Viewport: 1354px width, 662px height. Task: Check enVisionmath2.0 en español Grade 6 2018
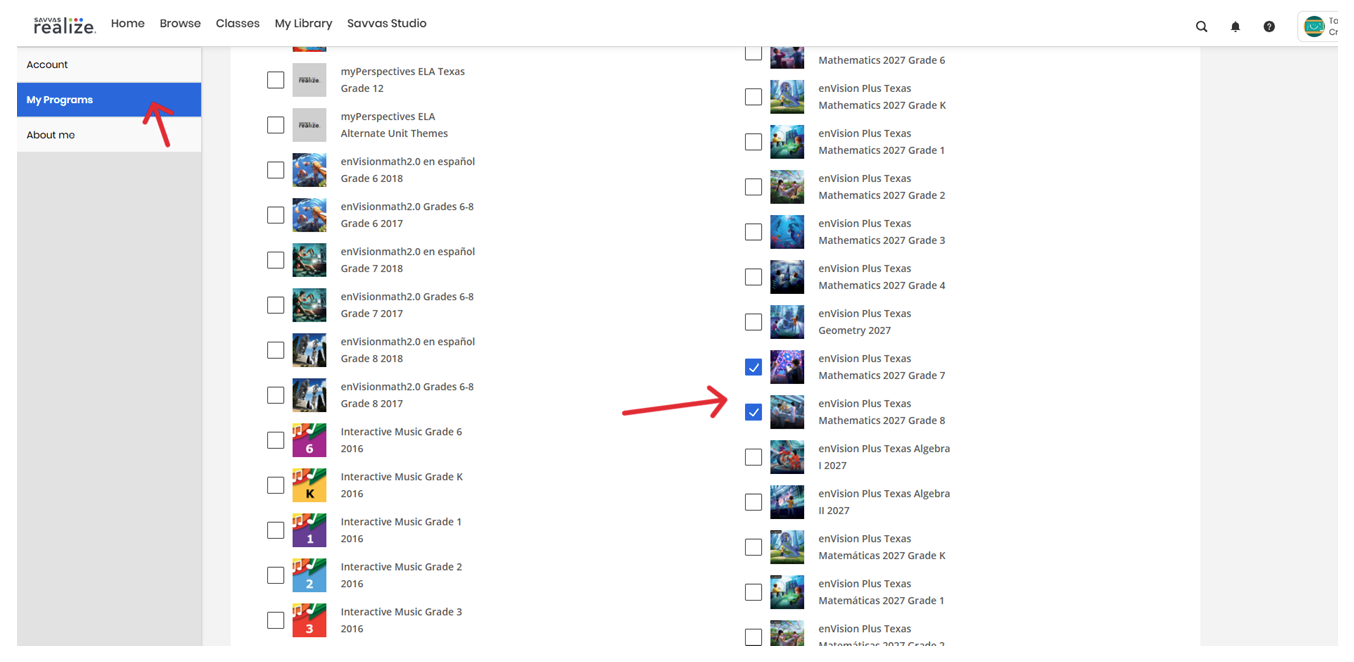coord(276,170)
